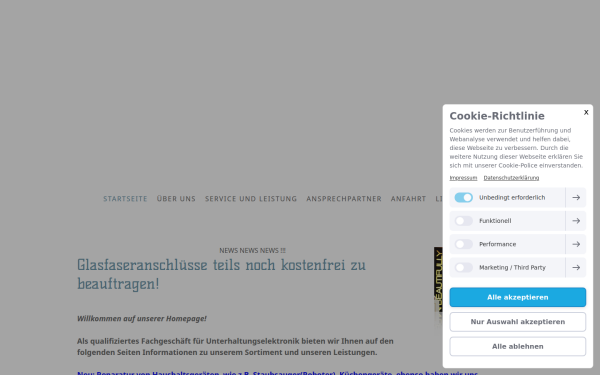Go to Startseite in the navigation
The height and width of the screenshot is (375, 600).
point(125,199)
